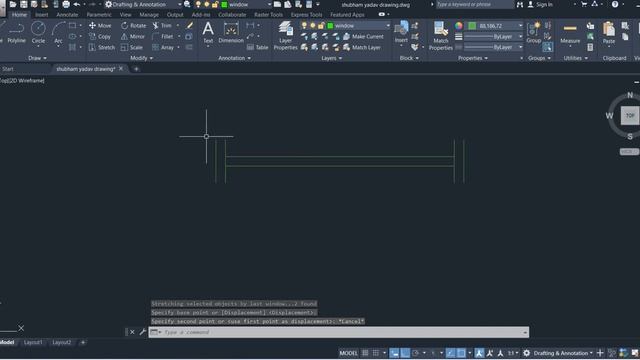Select the Circle draw tool

click(38, 33)
